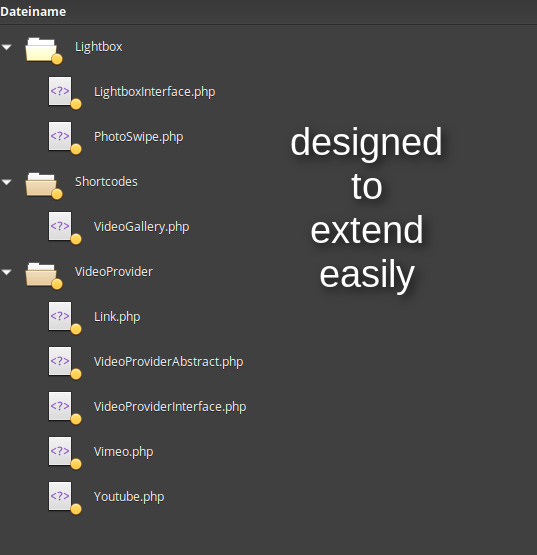This screenshot has width=537, height=555.
Task: Select the Youtube.php file name
Action: 129,497
